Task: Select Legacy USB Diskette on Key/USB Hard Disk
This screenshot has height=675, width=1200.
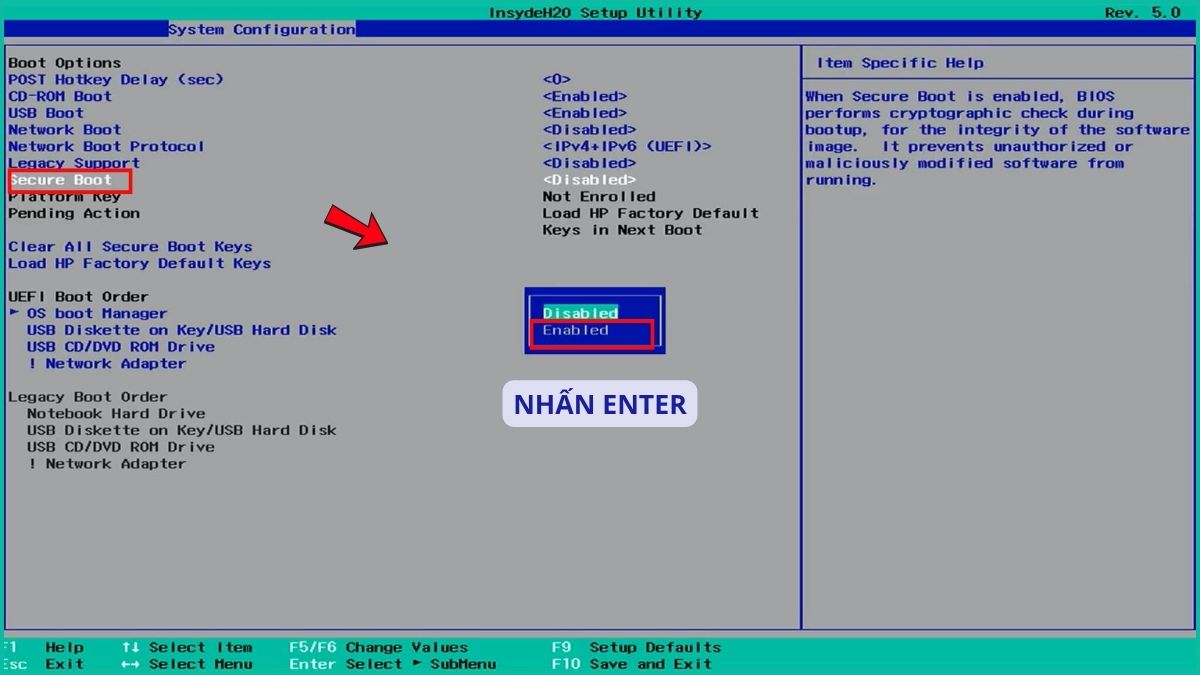Action: click(x=182, y=430)
